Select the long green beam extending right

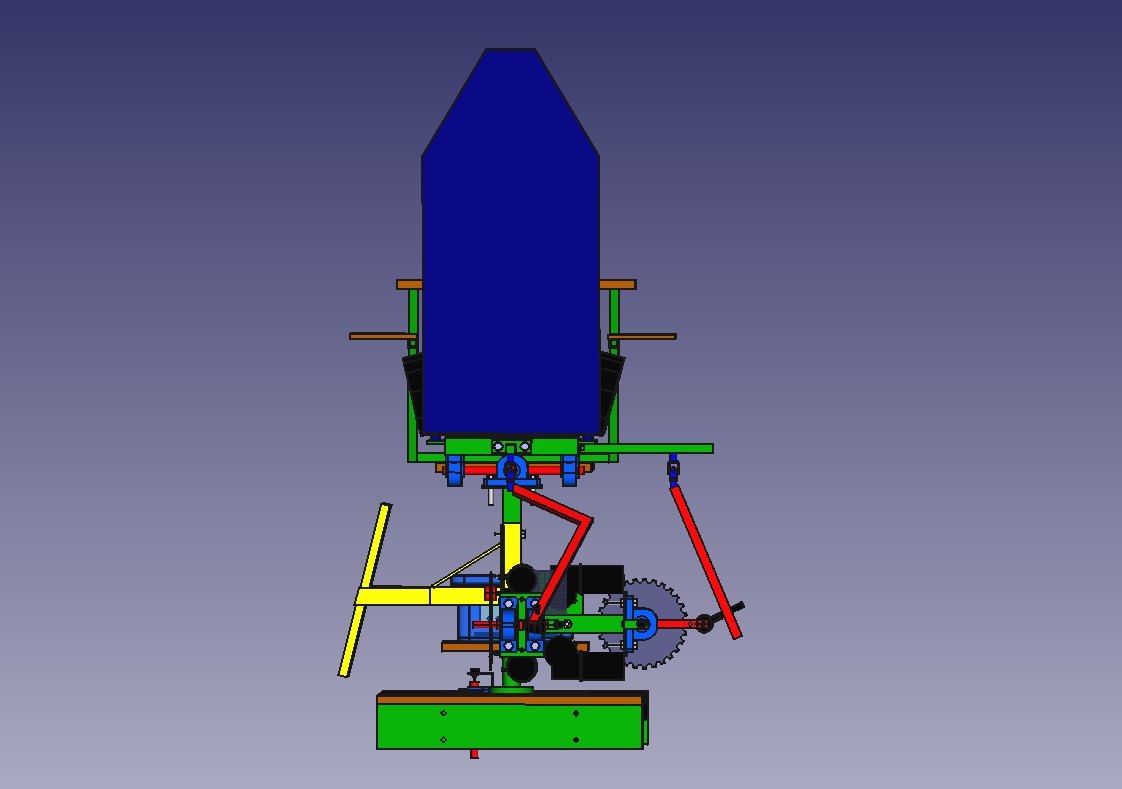(646, 449)
